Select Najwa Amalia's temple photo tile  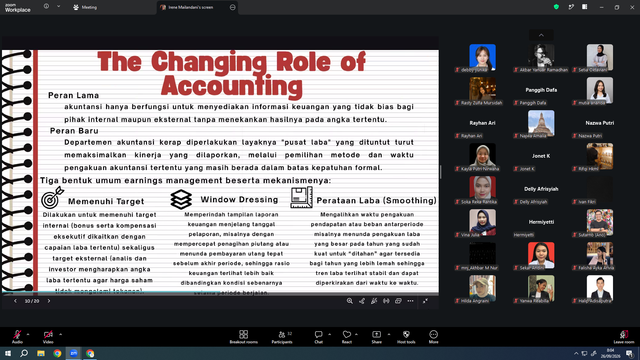[541, 124]
